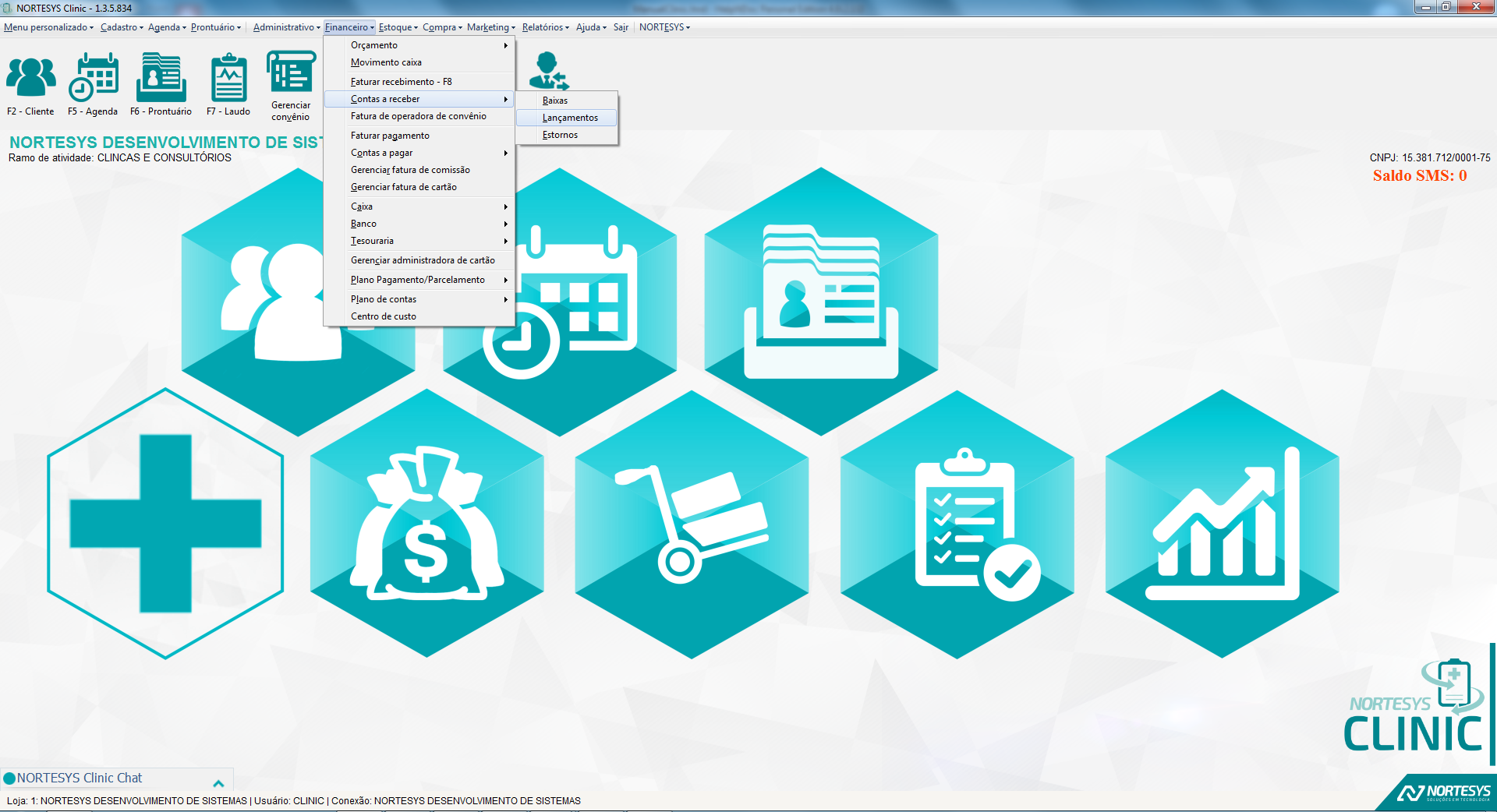Open the clipboard checklist hexagon tile

957,524
